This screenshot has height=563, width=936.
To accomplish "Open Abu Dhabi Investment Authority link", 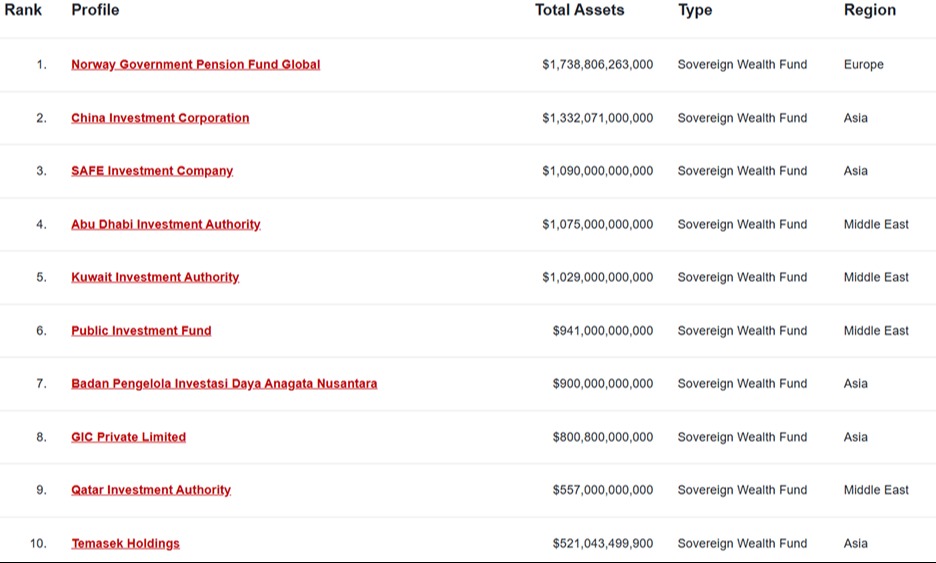I will (x=165, y=224).
